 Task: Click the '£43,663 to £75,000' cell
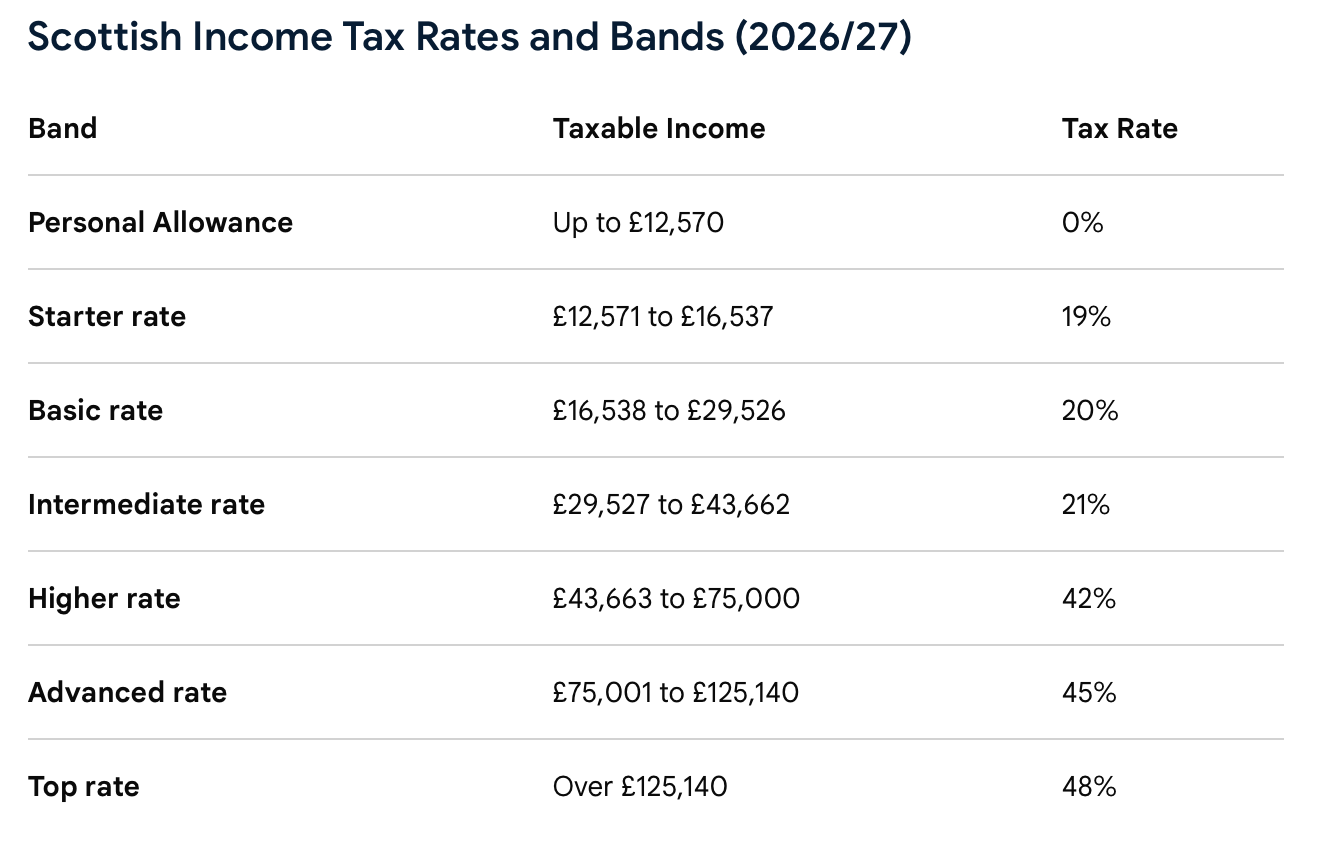pos(676,598)
